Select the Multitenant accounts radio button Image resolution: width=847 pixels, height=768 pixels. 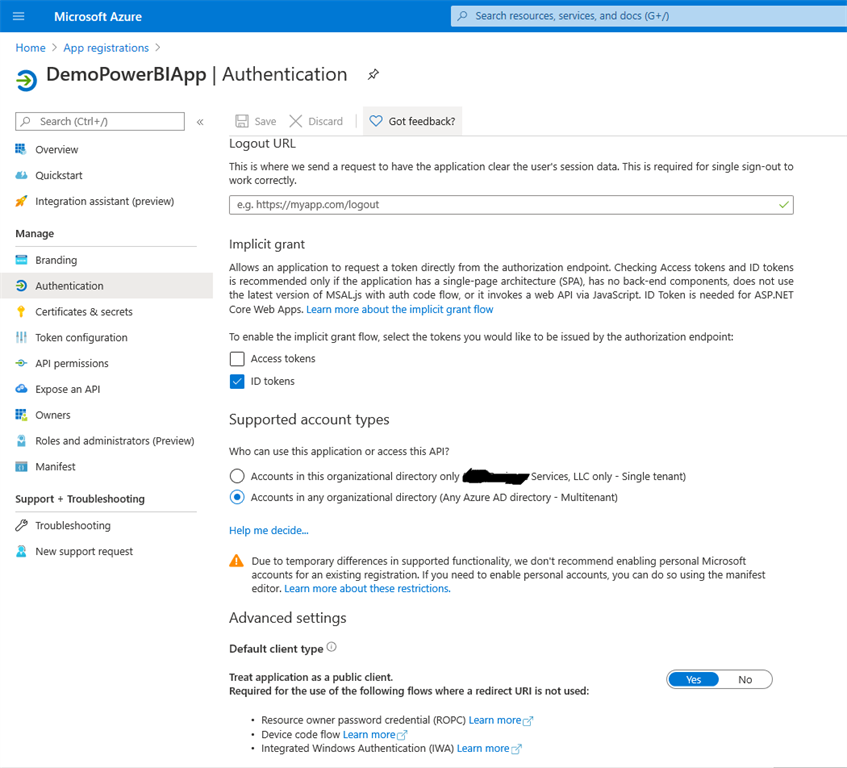pyautogui.click(x=237, y=497)
